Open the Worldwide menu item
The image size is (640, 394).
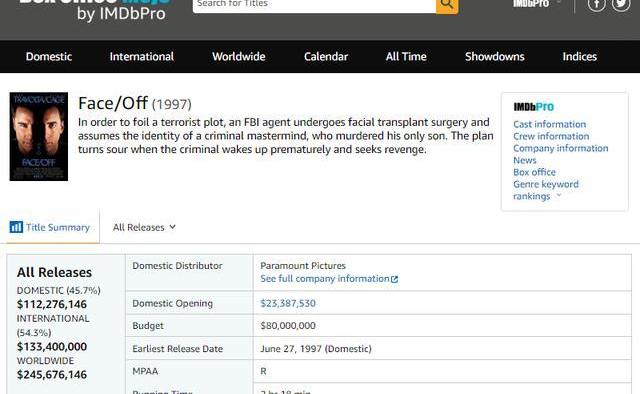238,56
